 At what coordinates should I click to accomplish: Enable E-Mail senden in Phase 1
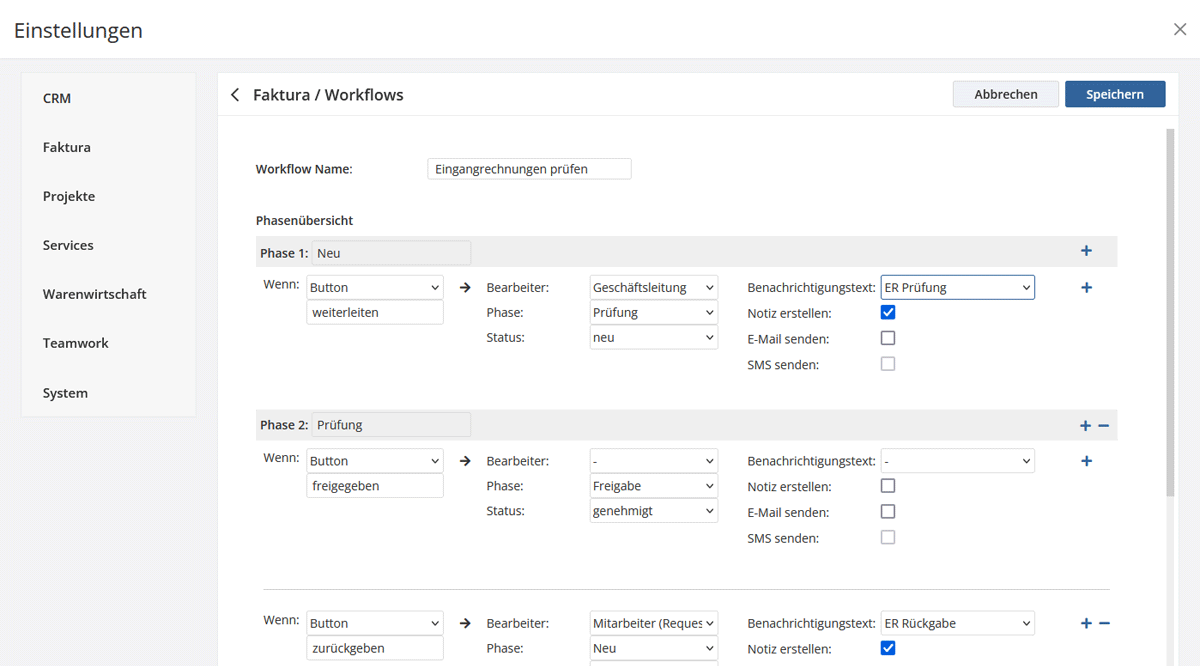pos(888,338)
